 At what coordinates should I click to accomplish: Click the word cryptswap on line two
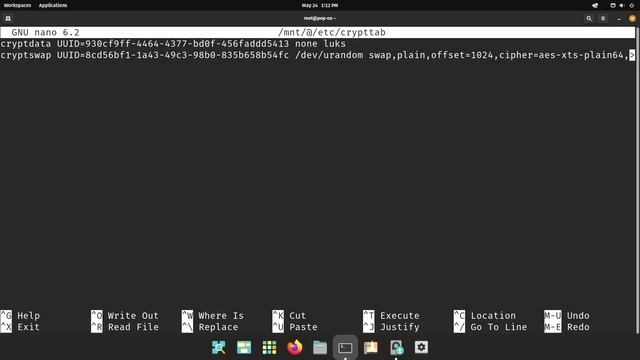click(26, 55)
